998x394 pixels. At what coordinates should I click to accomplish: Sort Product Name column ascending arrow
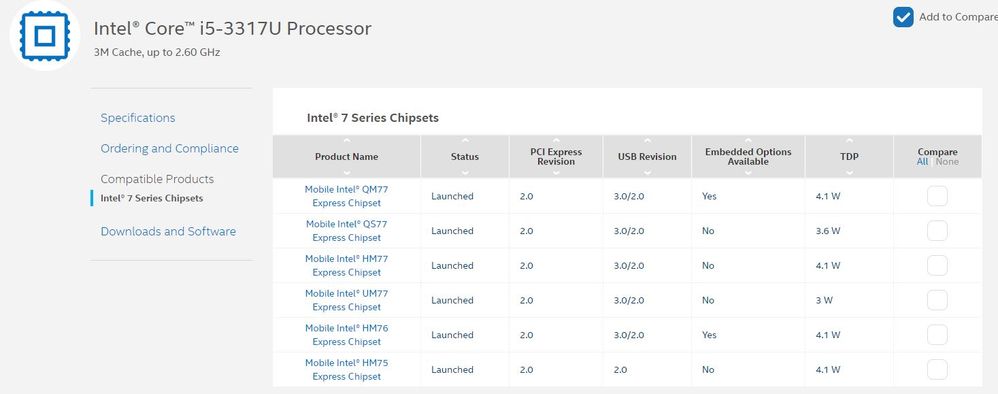click(x=346, y=141)
